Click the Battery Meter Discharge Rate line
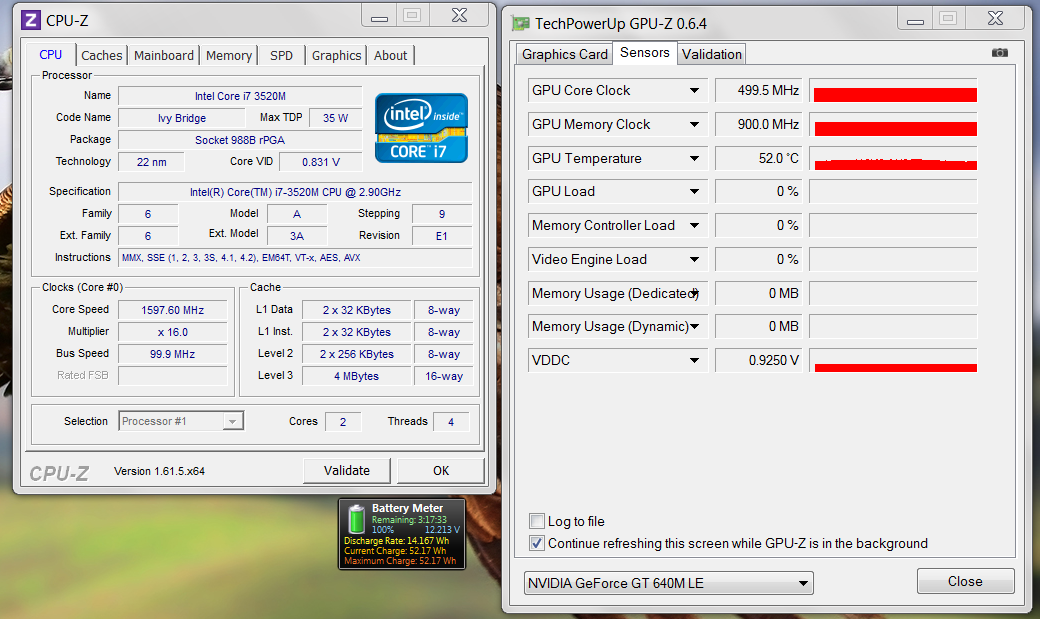The height and width of the screenshot is (619, 1040). [x=397, y=541]
